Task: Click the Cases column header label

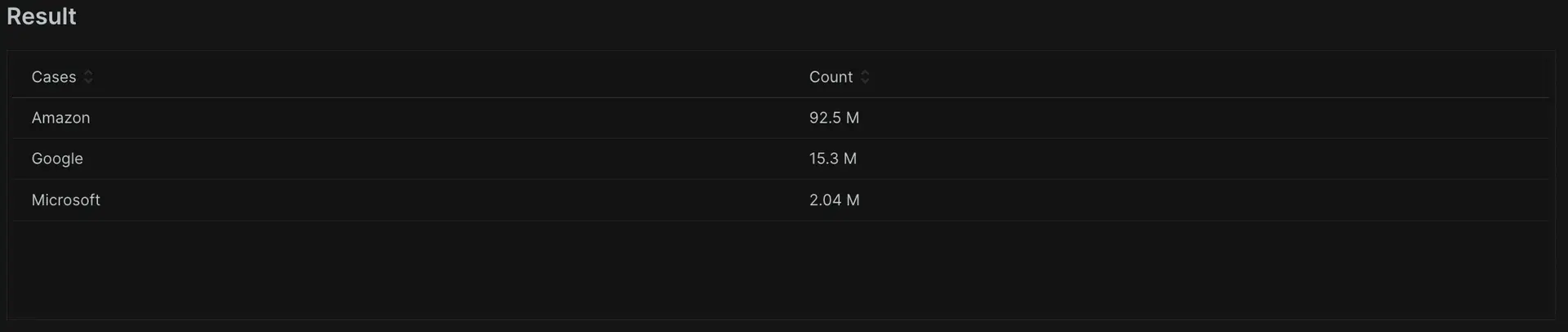Action: [54, 77]
